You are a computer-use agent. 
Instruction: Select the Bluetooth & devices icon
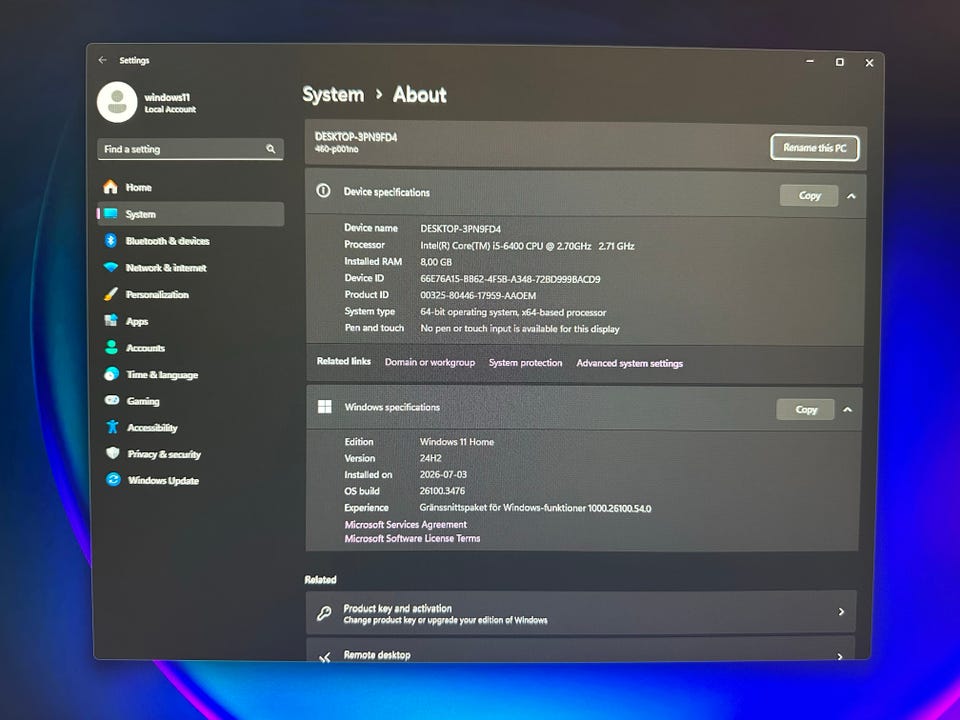click(x=111, y=241)
